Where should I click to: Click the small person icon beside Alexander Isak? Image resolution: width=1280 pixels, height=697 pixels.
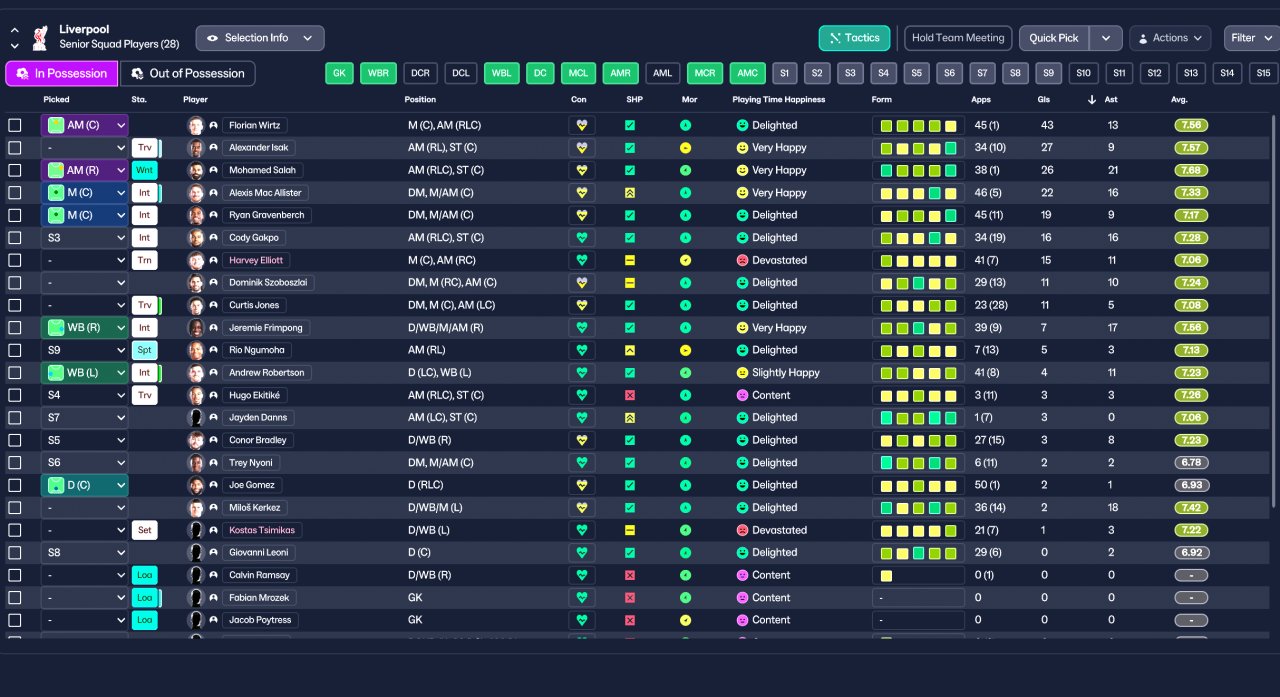(x=213, y=148)
